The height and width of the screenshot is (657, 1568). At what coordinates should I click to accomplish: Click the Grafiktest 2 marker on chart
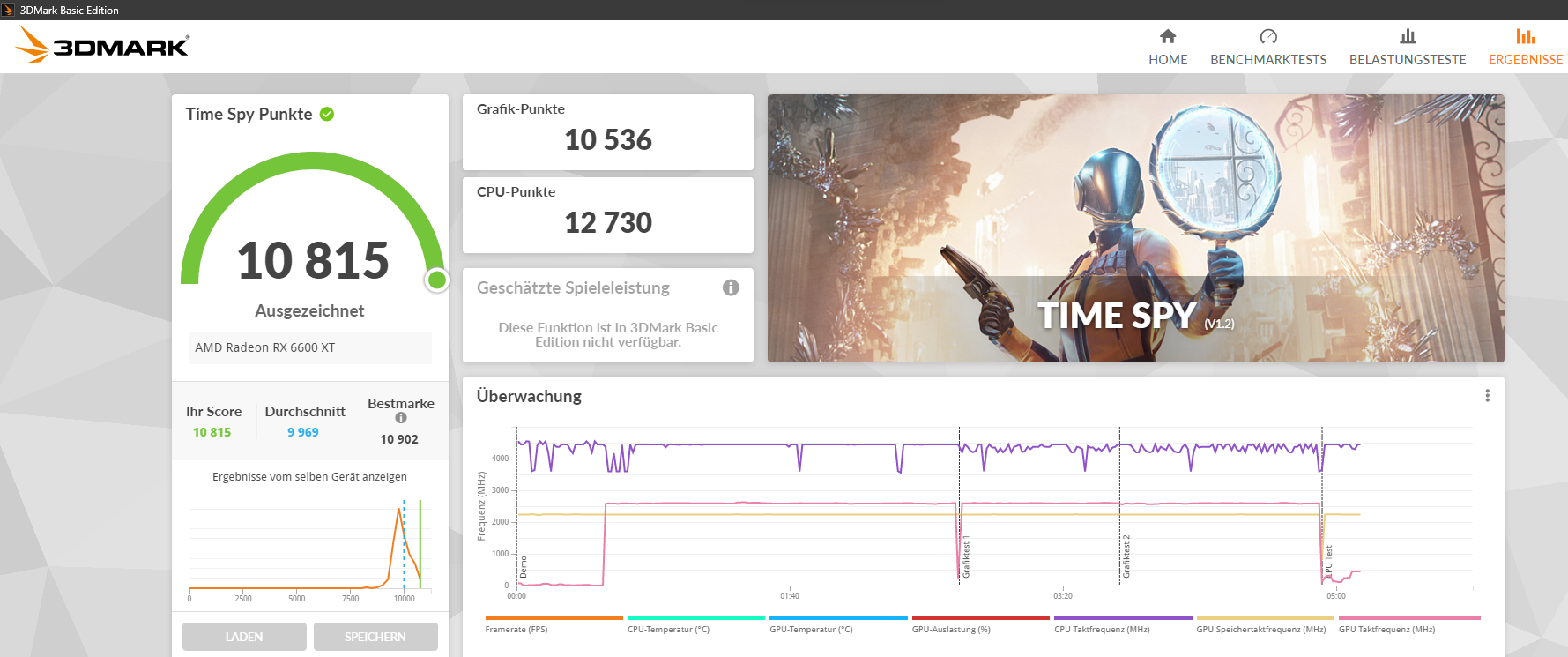pyautogui.click(x=1126, y=556)
